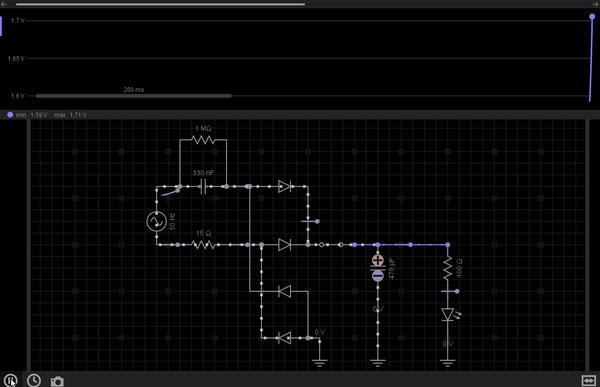
Task: Toggle the switch below the top diode
Action: 310,221
